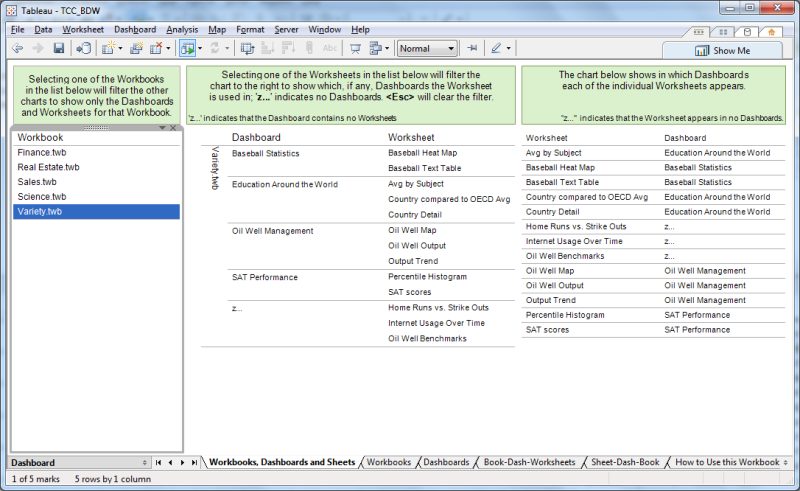Jump to first sheet tab arrow

(159, 462)
